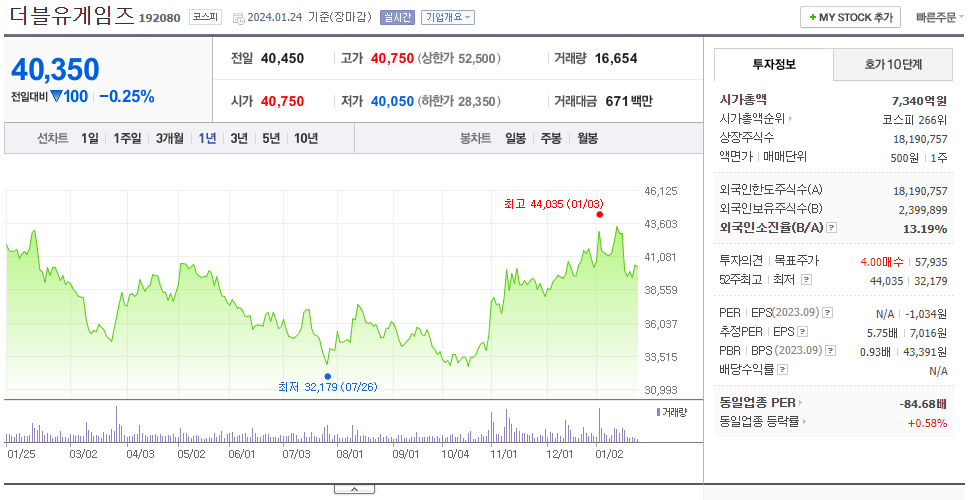This screenshot has height=500, width=968.
Task: Switch to 월봉 candle chart
Action: pyautogui.click(x=587, y=138)
